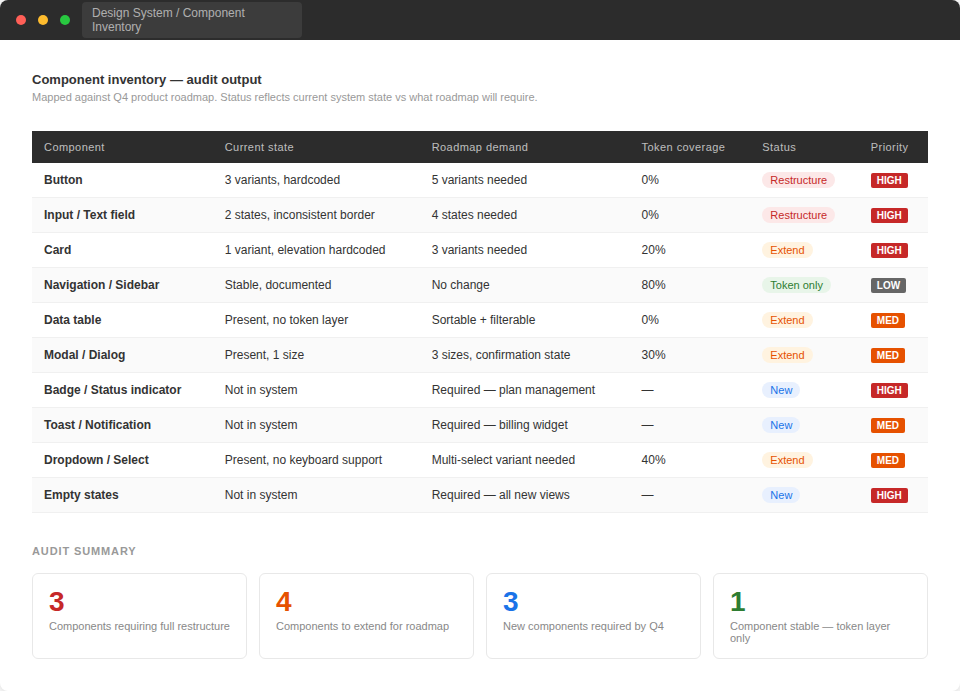This screenshot has width=960, height=691.
Task: Click the yellow minimize window button
Action: point(43,20)
